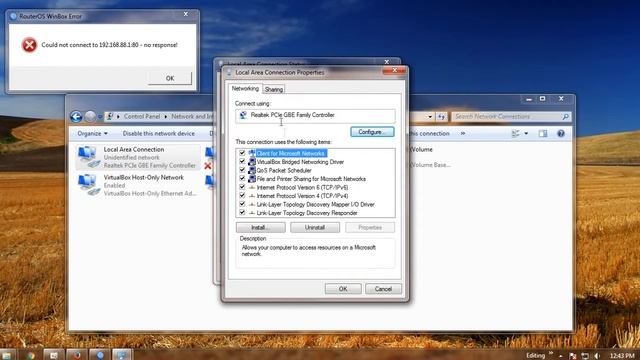Click Control Panel breadcrumb
Screen dimensions: 640x360
(142, 117)
